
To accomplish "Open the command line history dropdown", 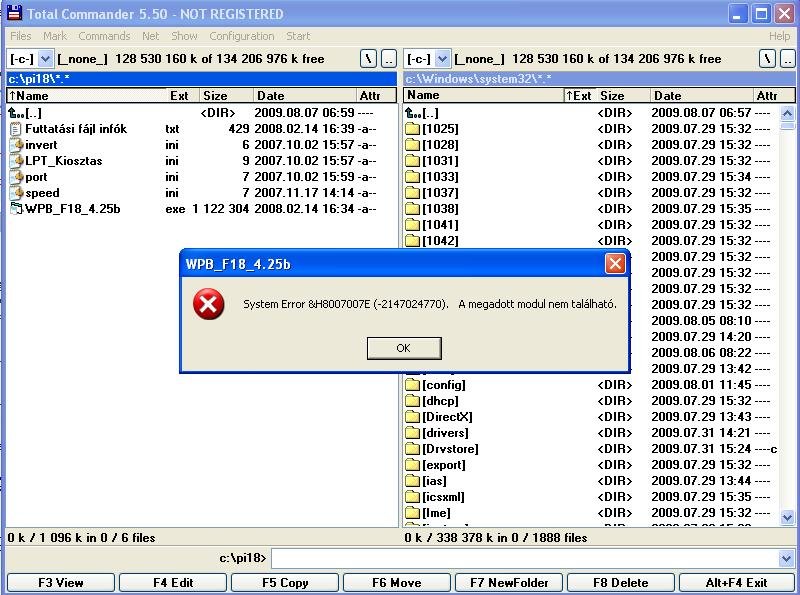I will click(x=787, y=558).
